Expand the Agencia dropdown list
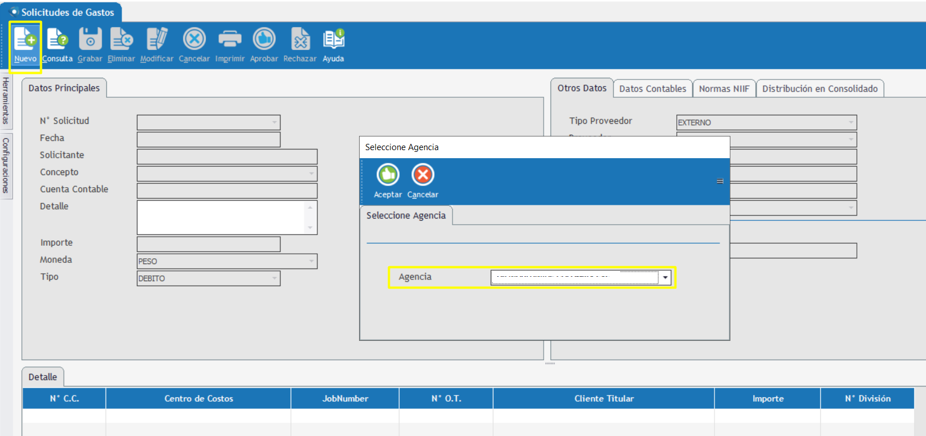Viewport: 926px width, 436px height. click(665, 278)
